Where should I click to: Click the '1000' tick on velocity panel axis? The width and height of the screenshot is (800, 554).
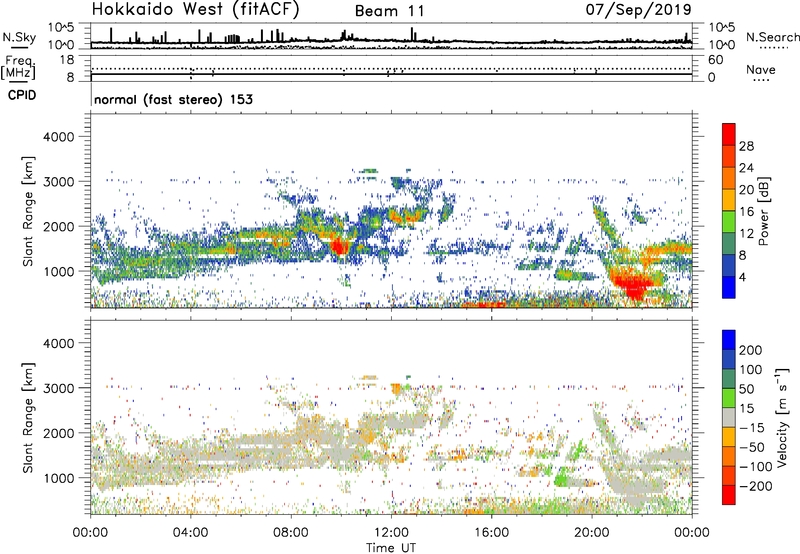point(58,478)
